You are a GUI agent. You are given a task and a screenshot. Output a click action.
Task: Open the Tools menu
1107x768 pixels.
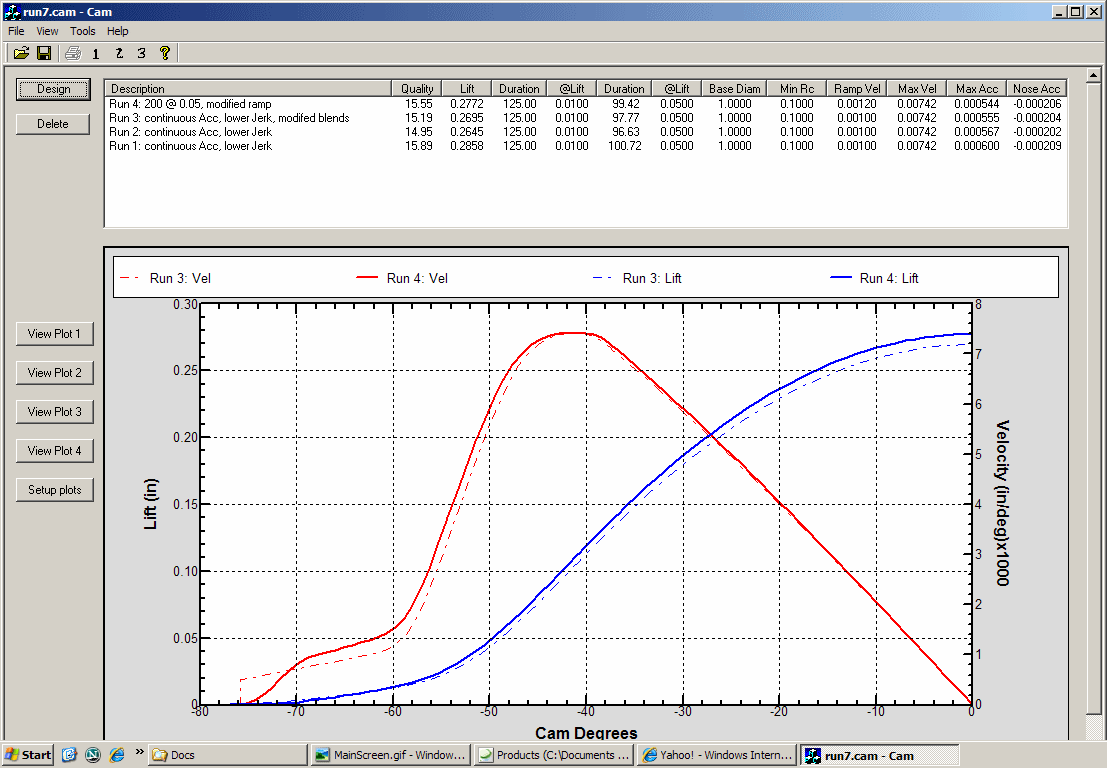tap(82, 31)
